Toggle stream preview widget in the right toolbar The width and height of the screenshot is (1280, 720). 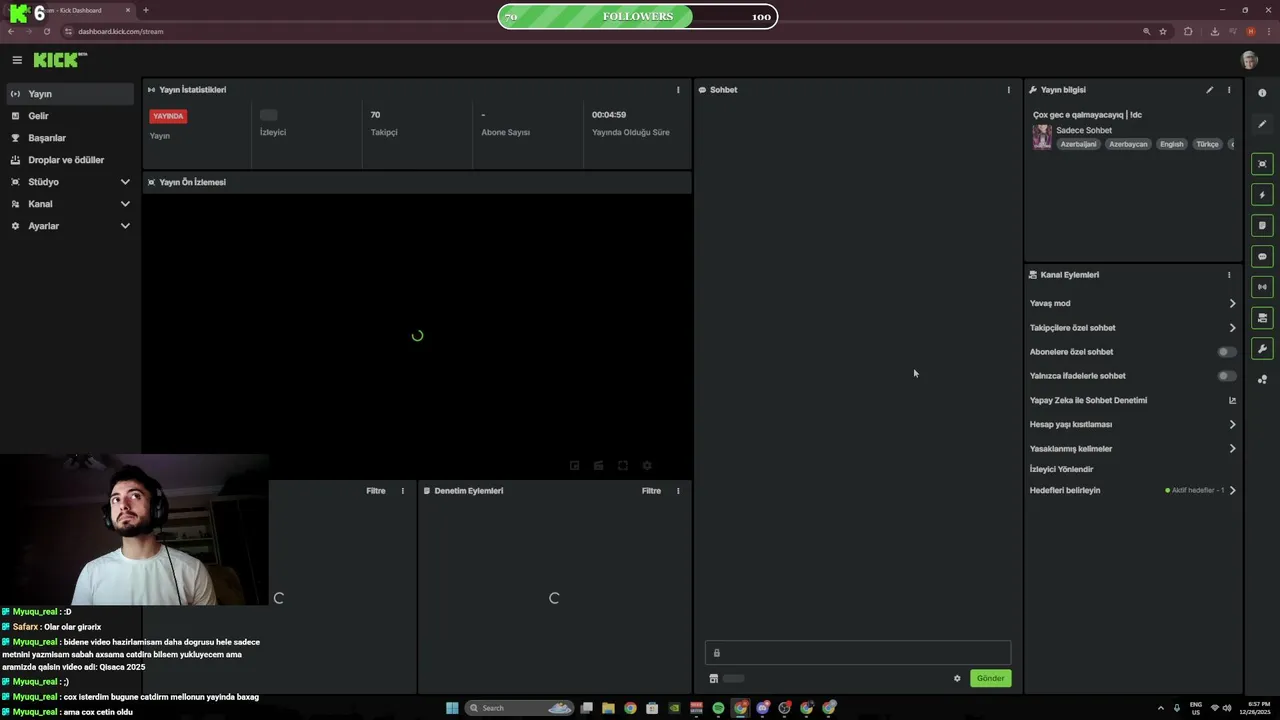(x=1262, y=164)
